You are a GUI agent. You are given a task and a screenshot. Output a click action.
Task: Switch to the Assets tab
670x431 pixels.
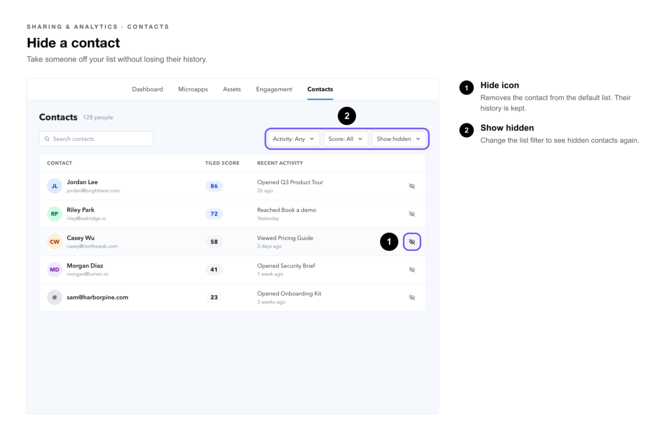click(232, 89)
